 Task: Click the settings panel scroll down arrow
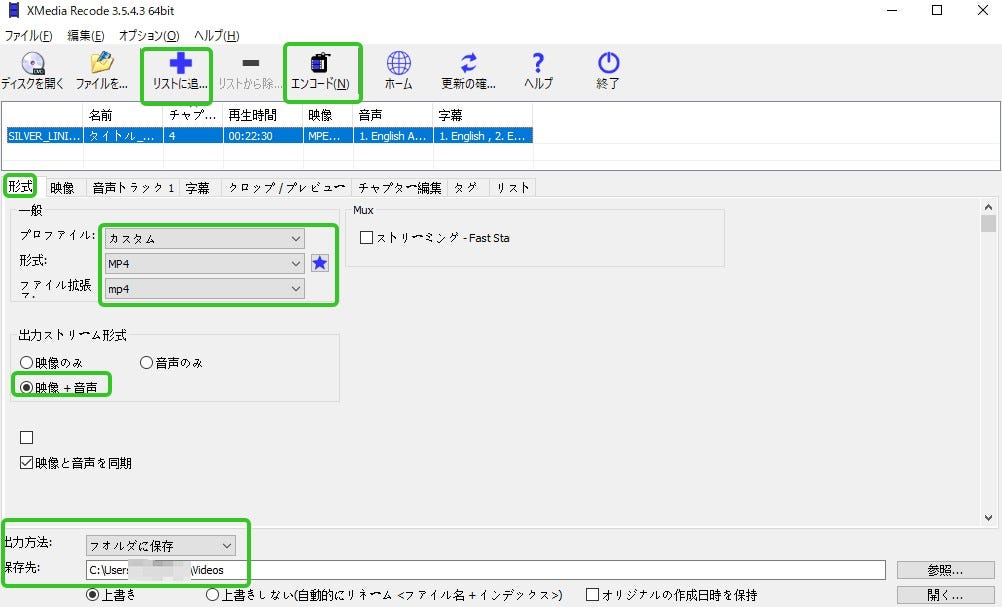click(x=988, y=518)
